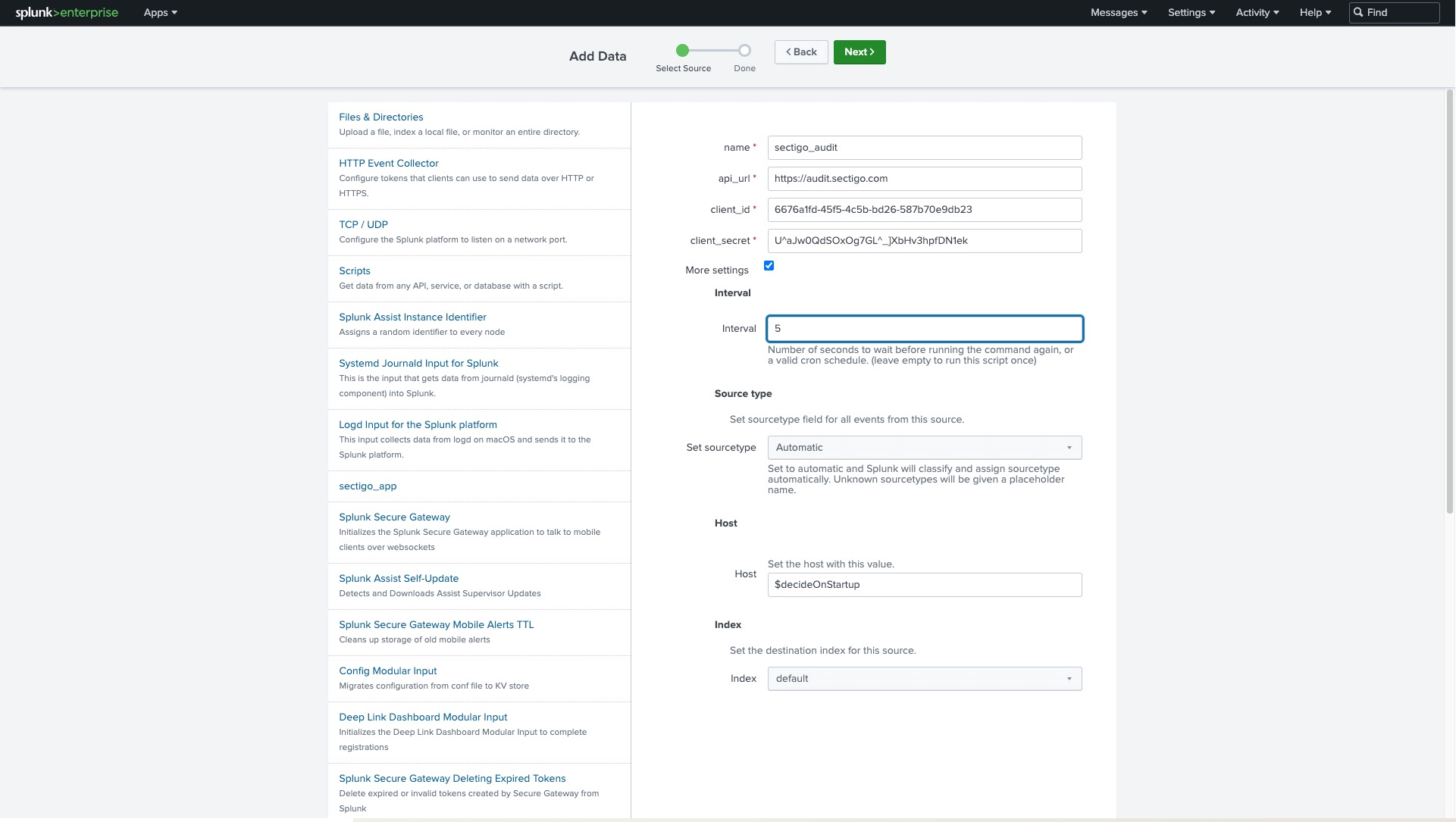Click the Add Data heading

tap(597, 56)
